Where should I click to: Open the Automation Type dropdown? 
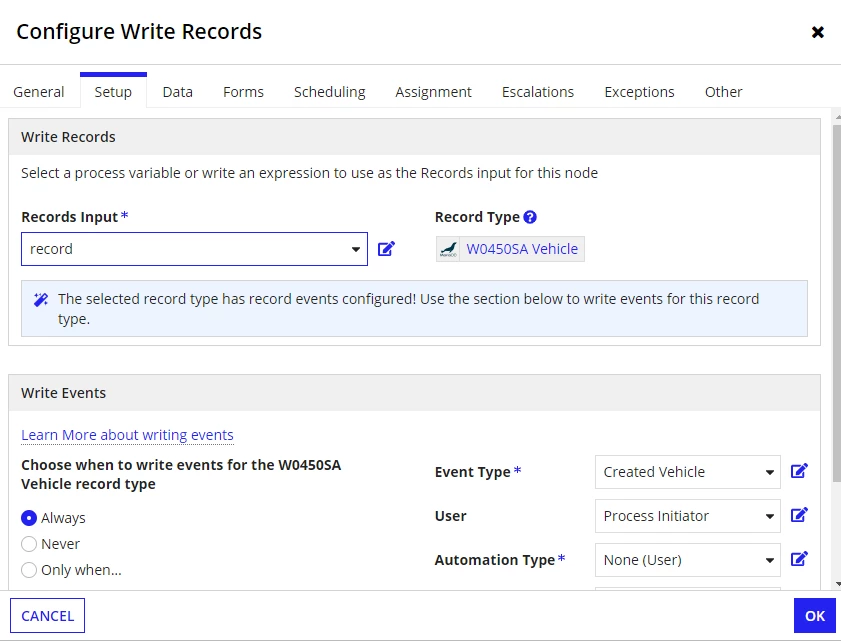[688, 560]
